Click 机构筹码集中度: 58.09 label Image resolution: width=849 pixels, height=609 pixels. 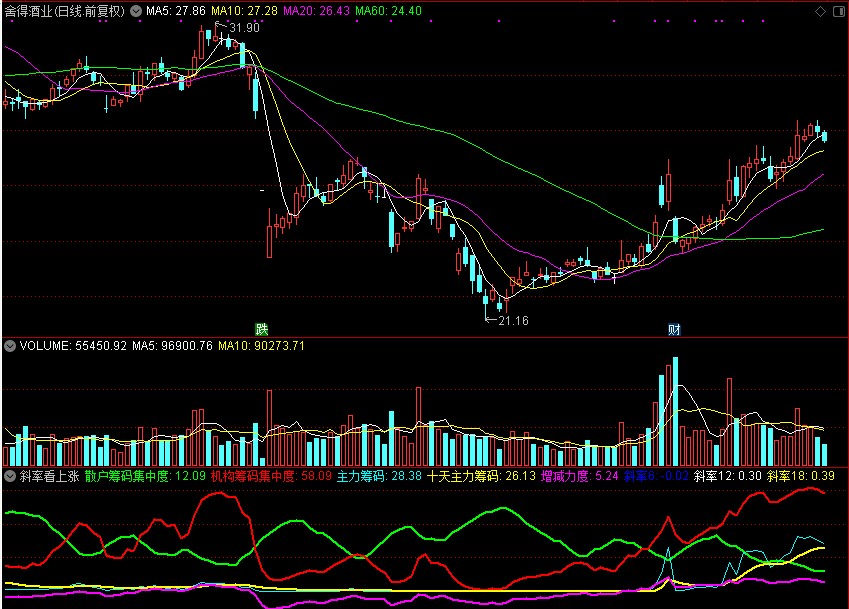271,476
